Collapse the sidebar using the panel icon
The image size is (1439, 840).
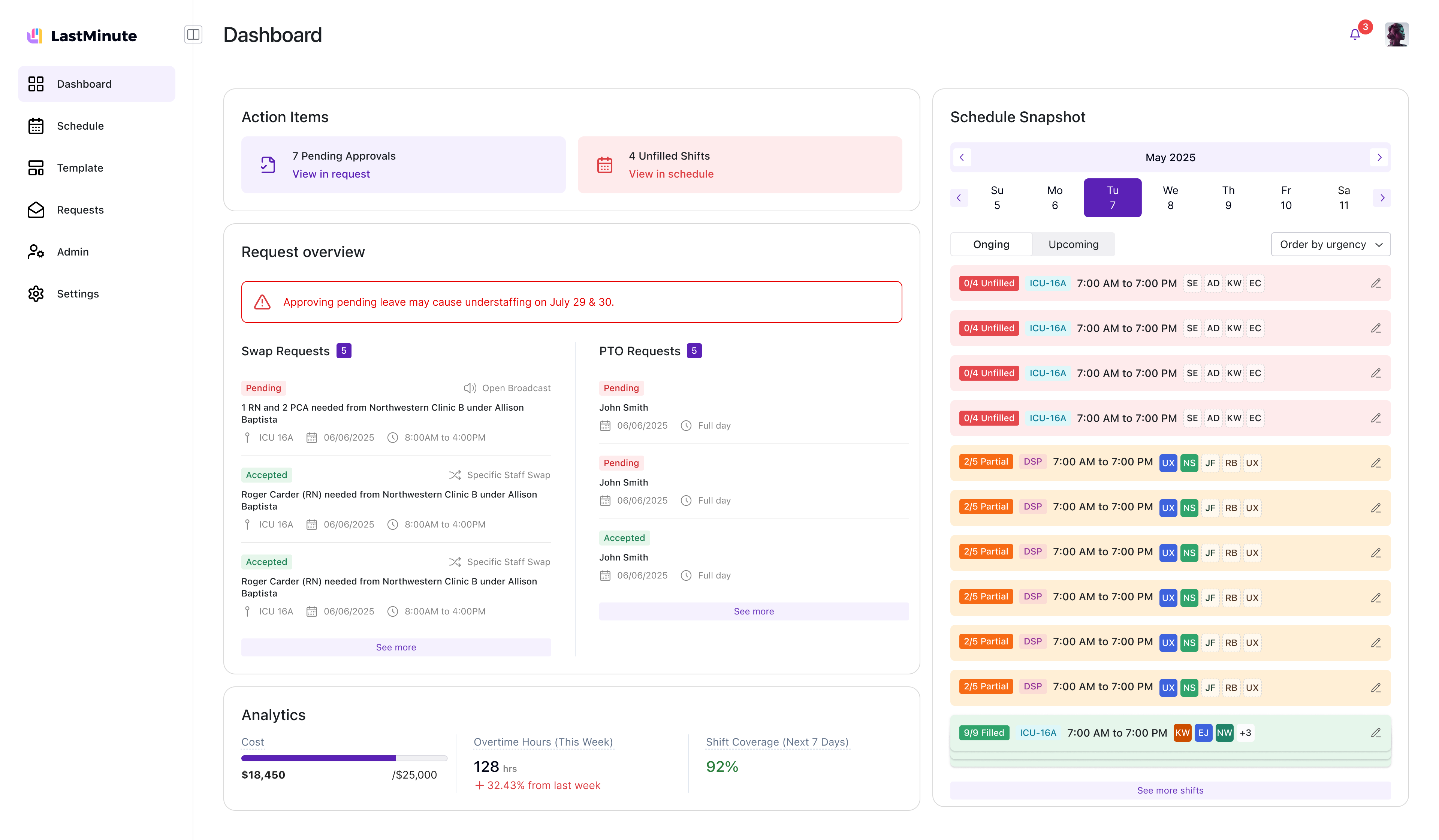194,34
